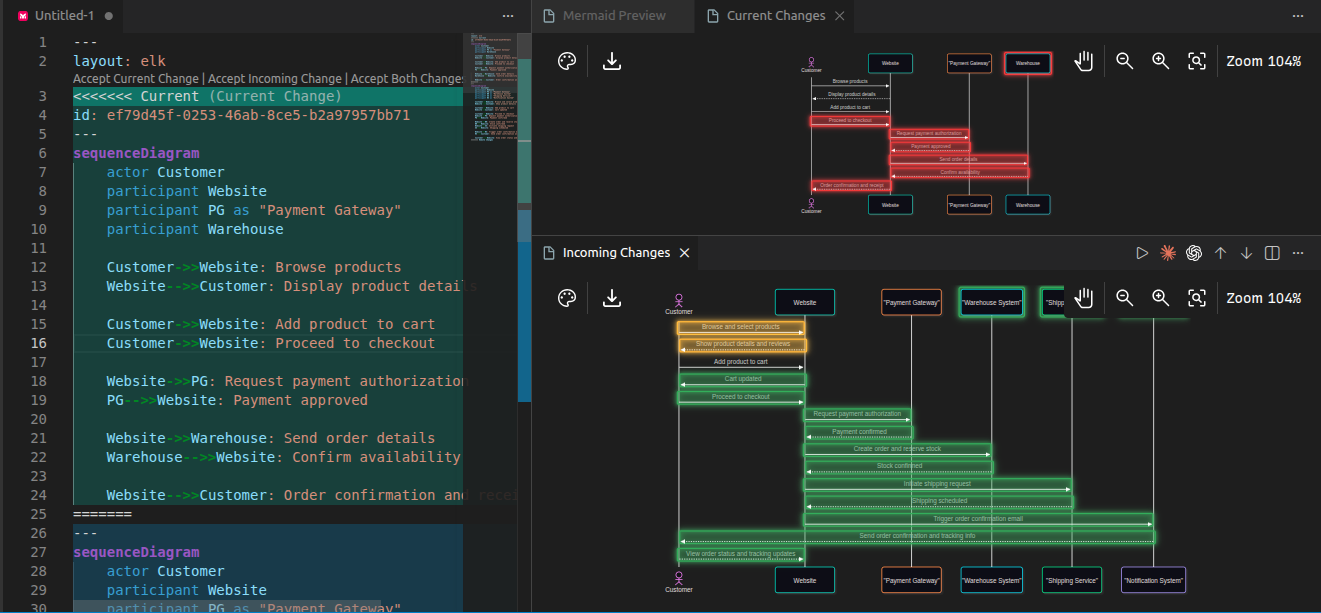
Task: Open more actions menu on Untitled-1 editor
Action: (508, 16)
